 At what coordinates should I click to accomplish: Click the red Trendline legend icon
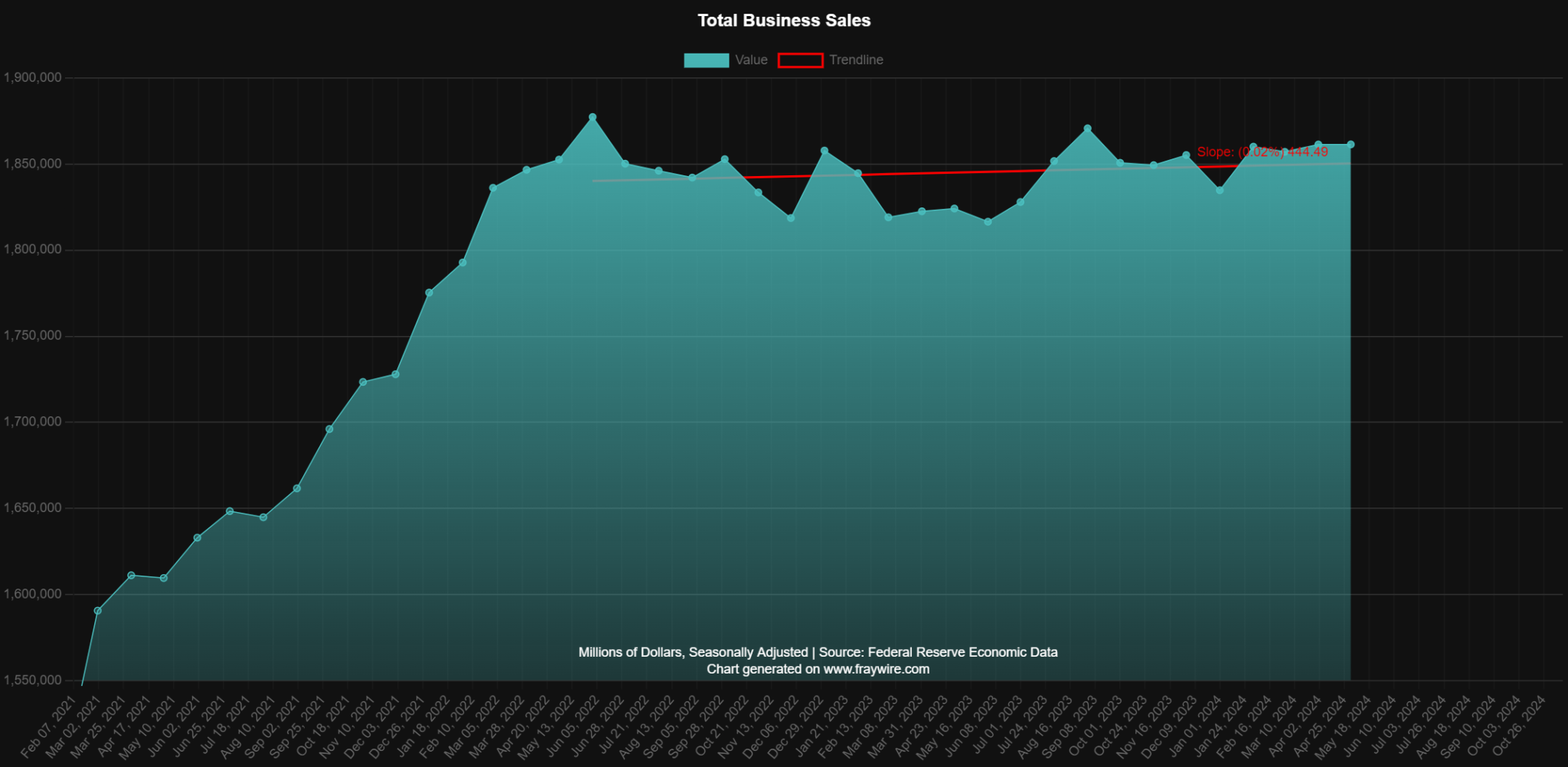[799, 60]
